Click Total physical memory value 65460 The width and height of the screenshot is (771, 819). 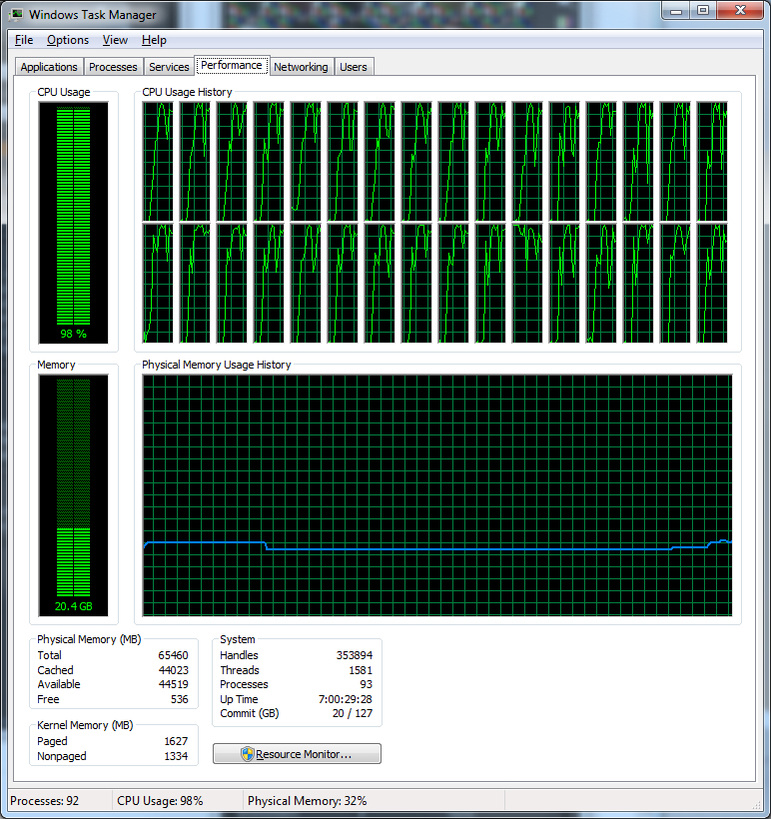[173, 655]
